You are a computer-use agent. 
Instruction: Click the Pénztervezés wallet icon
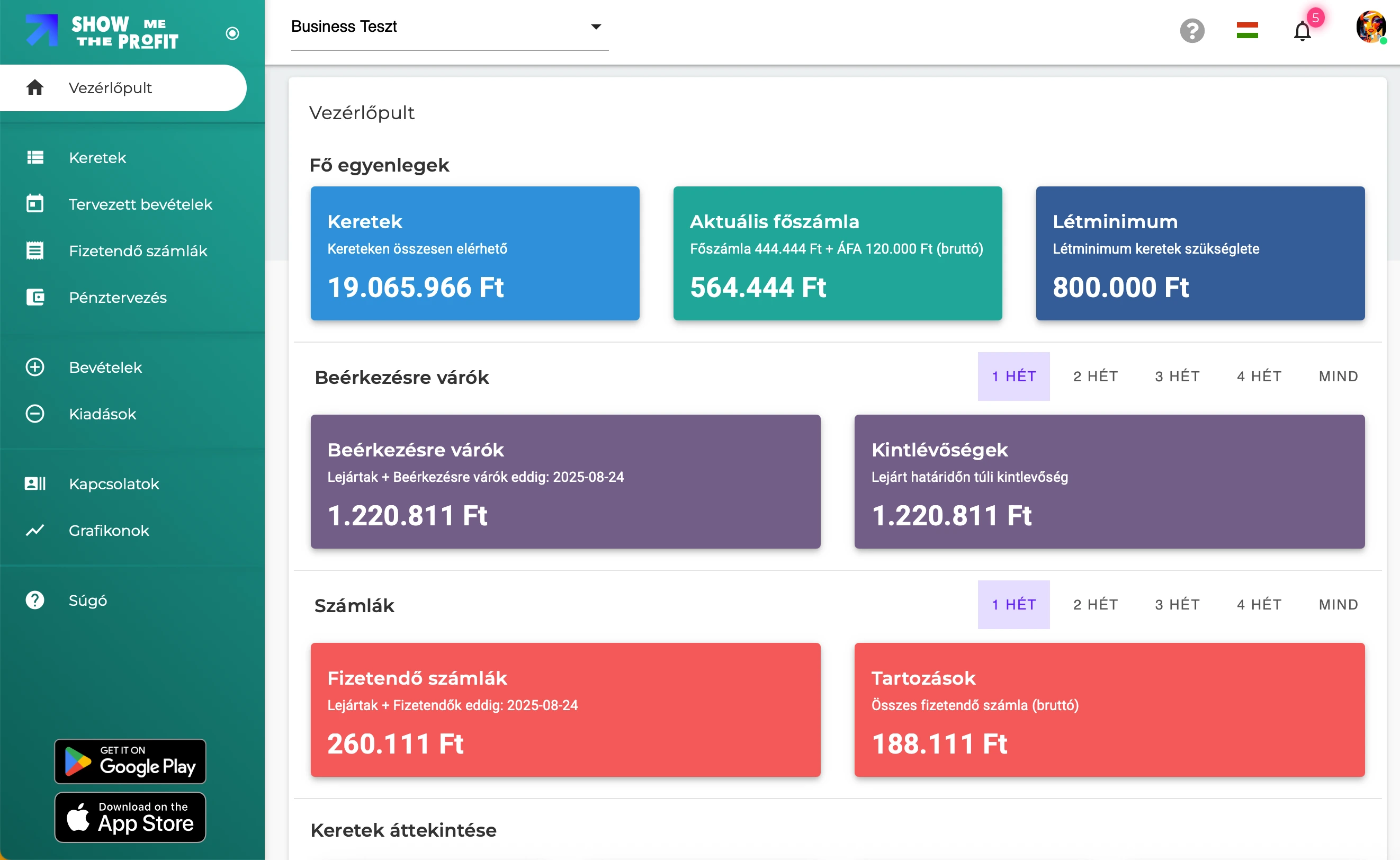[x=35, y=297]
